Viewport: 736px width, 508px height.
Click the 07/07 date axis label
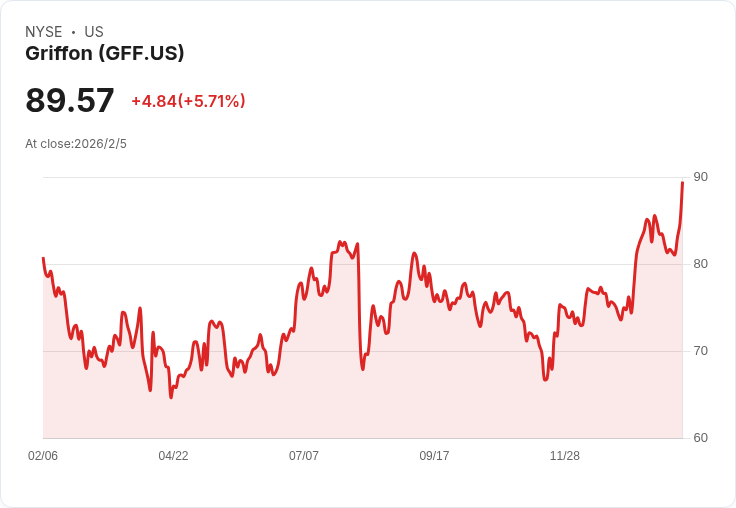click(x=304, y=455)
